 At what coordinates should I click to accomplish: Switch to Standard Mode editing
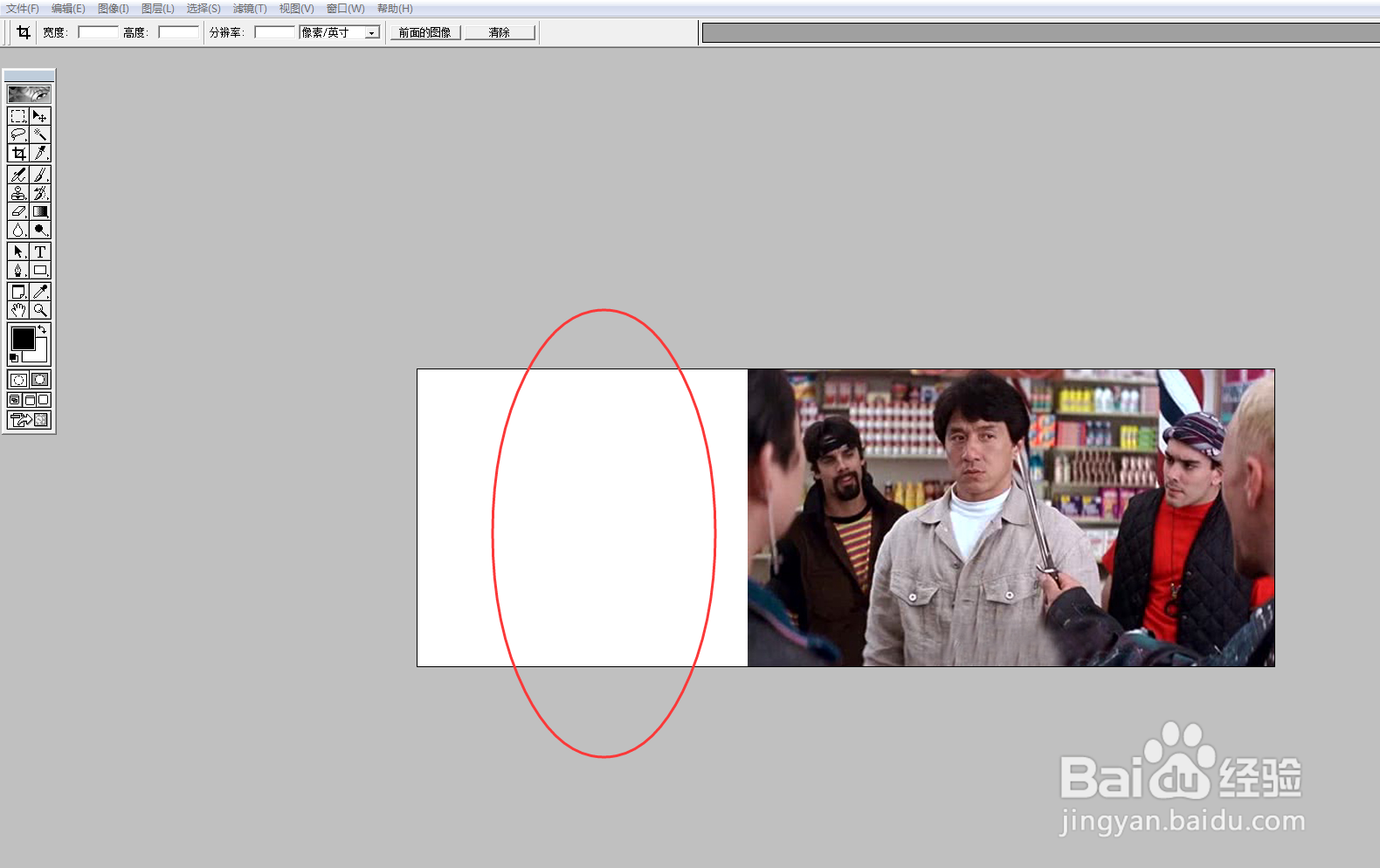pos(18,380)
